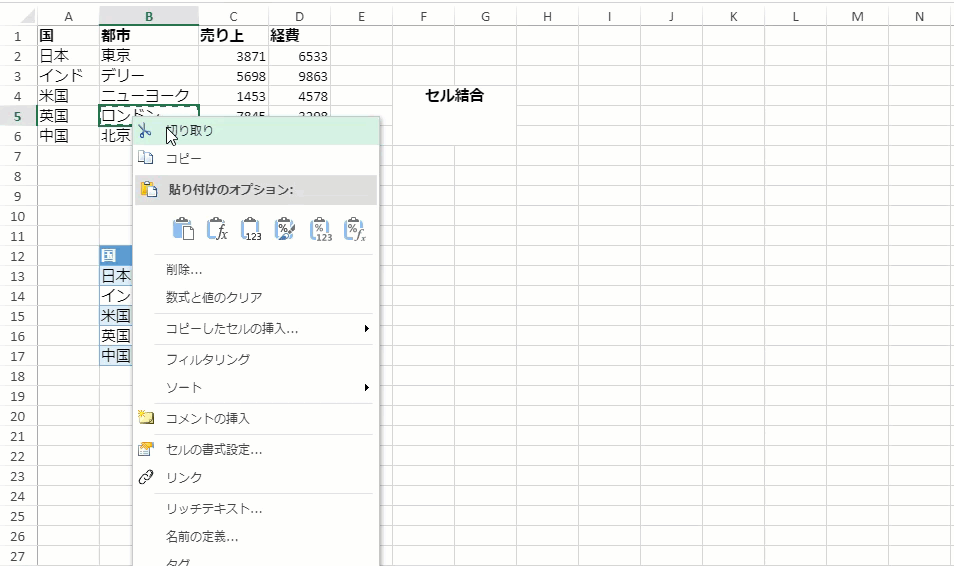
Task: Choose the Paste Formulas (fx) icon
Action: (x=217, y=229)
